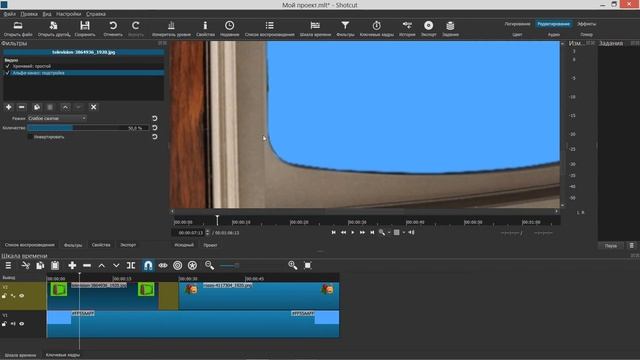640x360 pixels.
Task: Switch to the Export tab below the filters panel
Action: point(128,245)
